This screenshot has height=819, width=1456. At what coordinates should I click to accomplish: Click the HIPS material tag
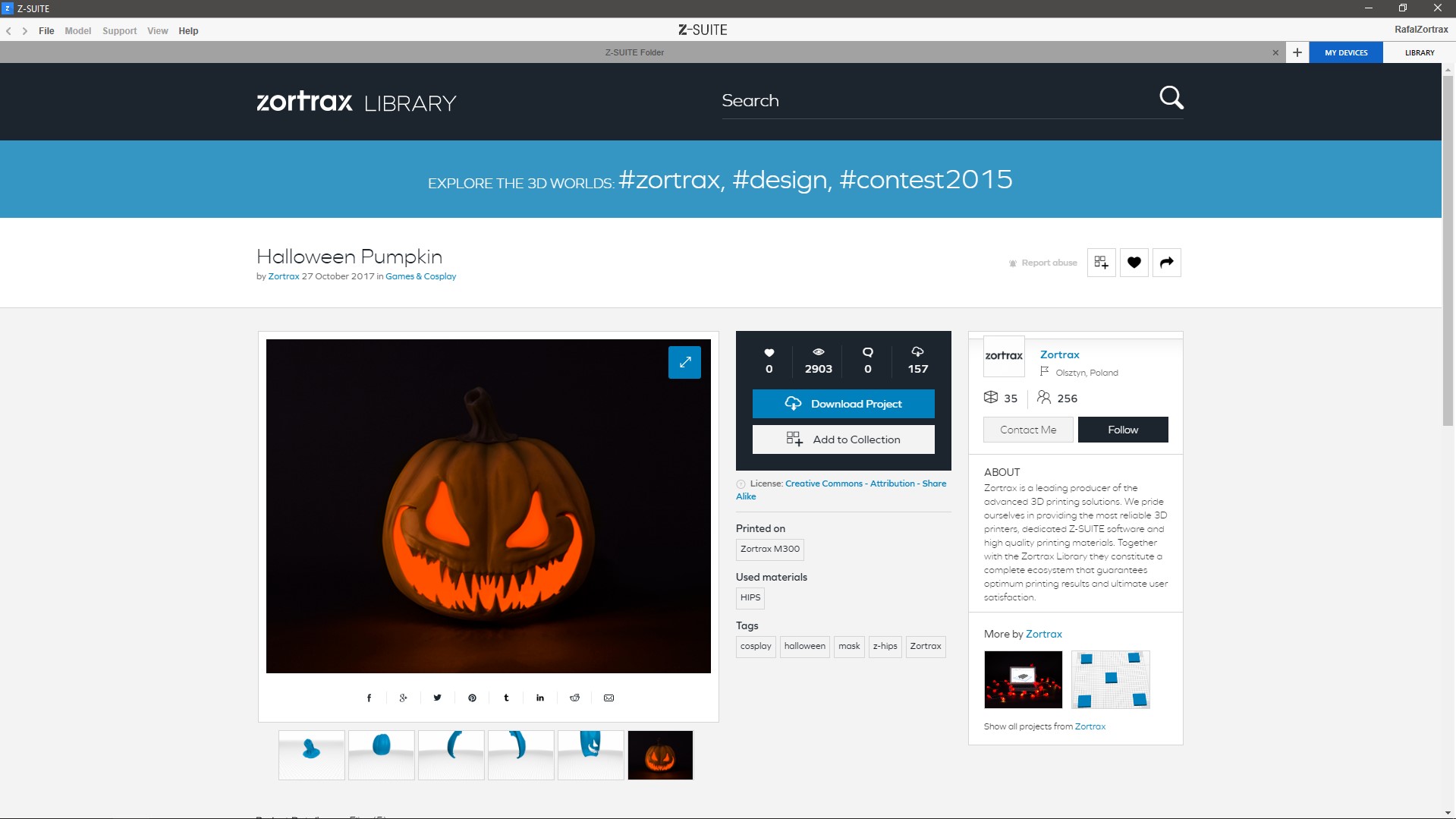coord(750,598)
